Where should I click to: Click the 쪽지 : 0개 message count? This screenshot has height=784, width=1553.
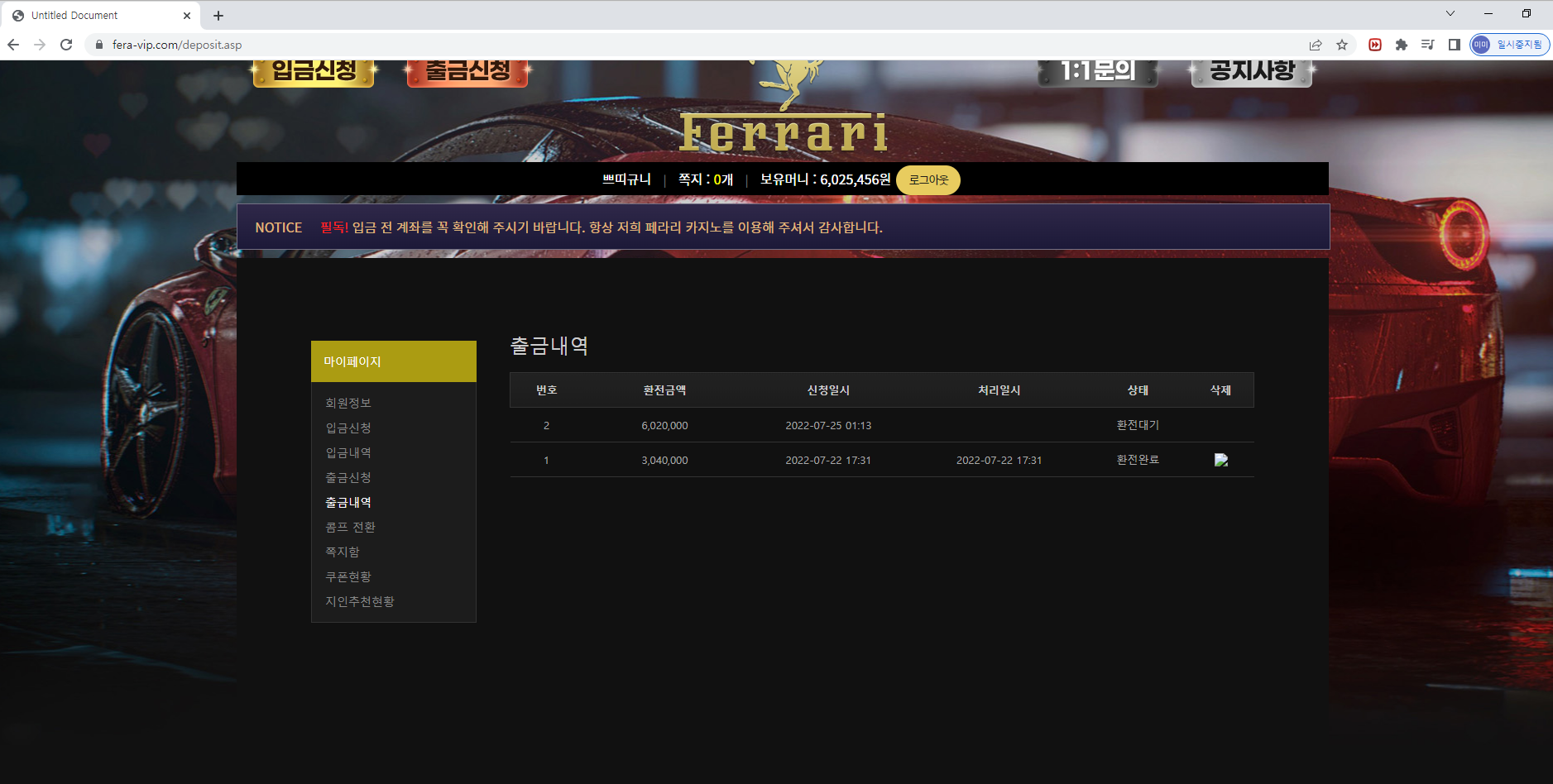click(706, 179)
